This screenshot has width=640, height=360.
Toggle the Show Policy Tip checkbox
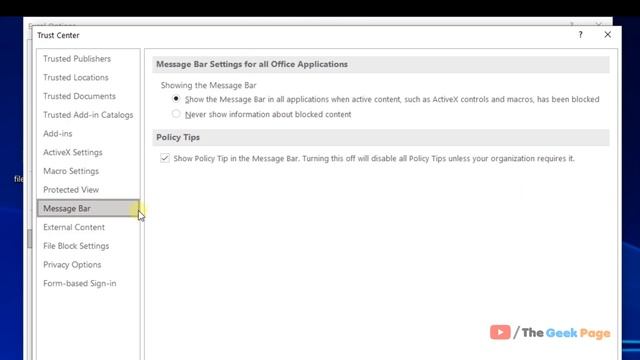165,158
